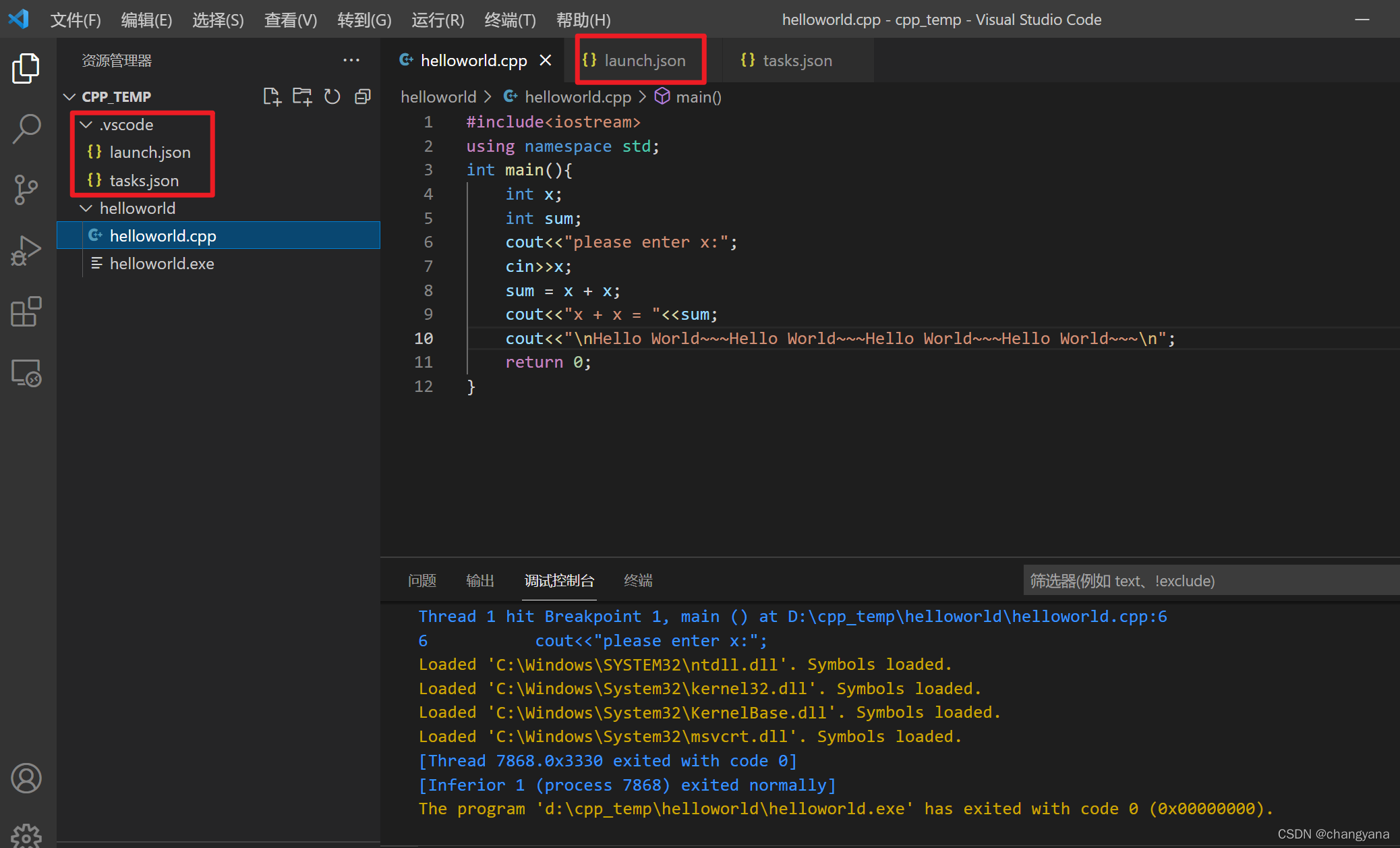Click 'Thread 1 hit Breakpoint 1' console line
The height and width of the screenshot is (848, 1400).
point(792,617)
